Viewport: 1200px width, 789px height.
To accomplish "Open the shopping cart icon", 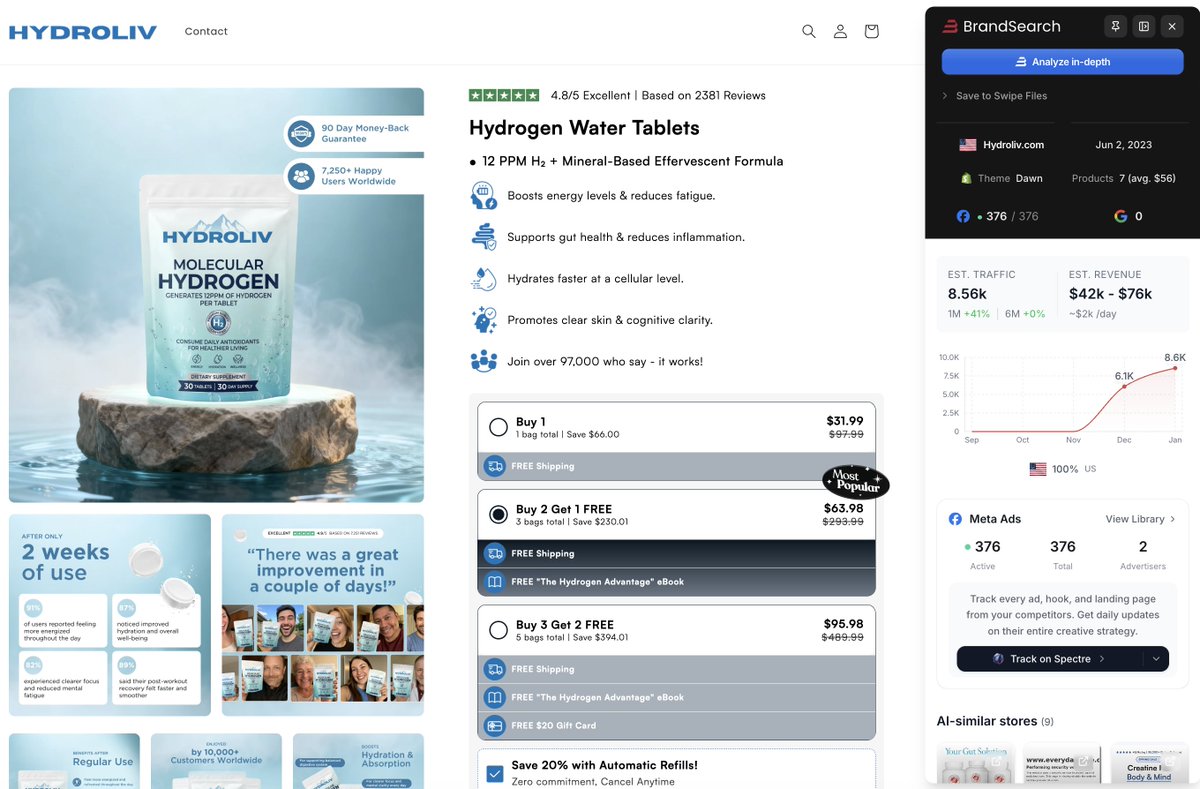I will pos(871,31).
